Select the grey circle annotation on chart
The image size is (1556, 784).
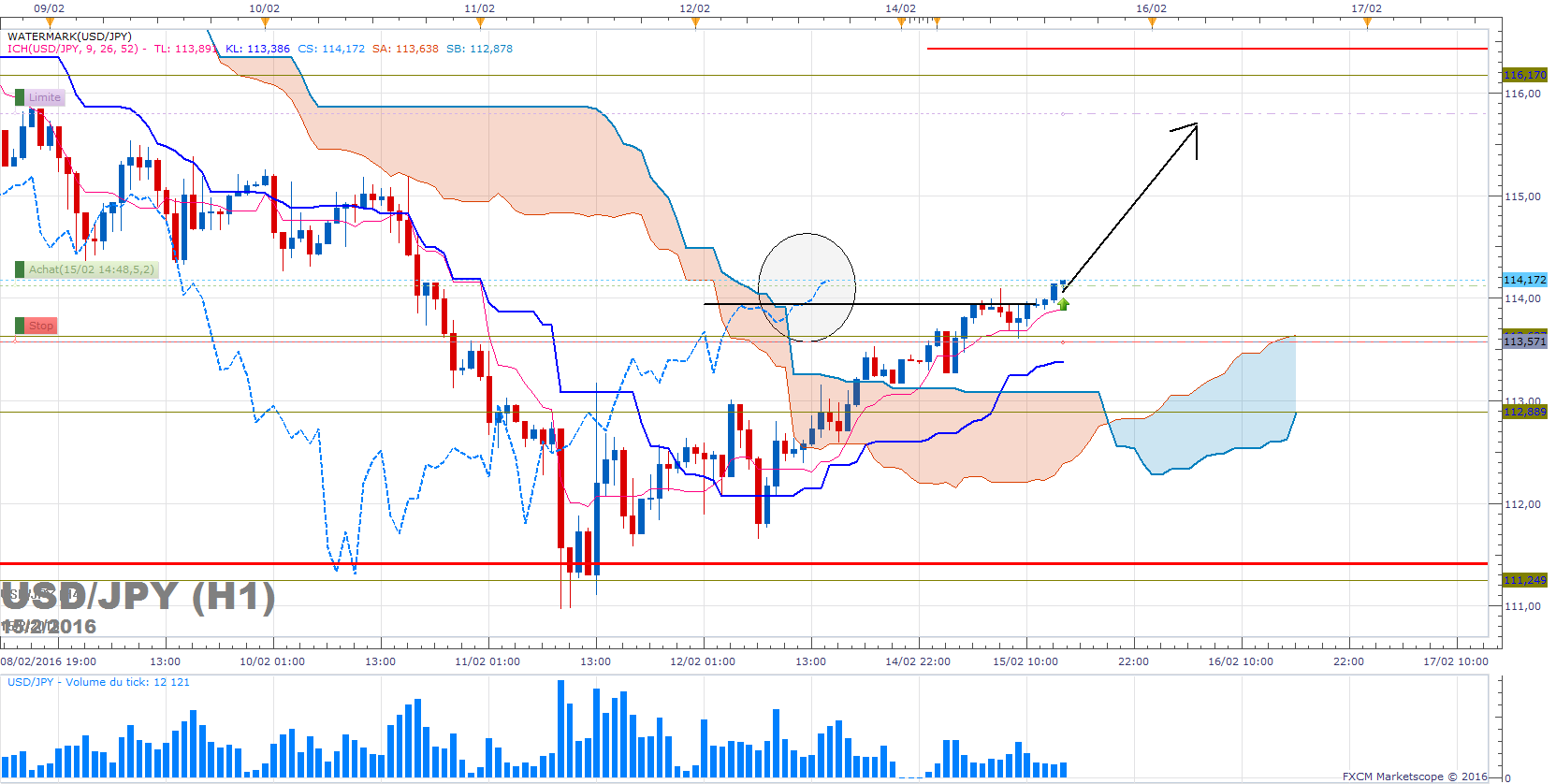[x=807, y=287]
